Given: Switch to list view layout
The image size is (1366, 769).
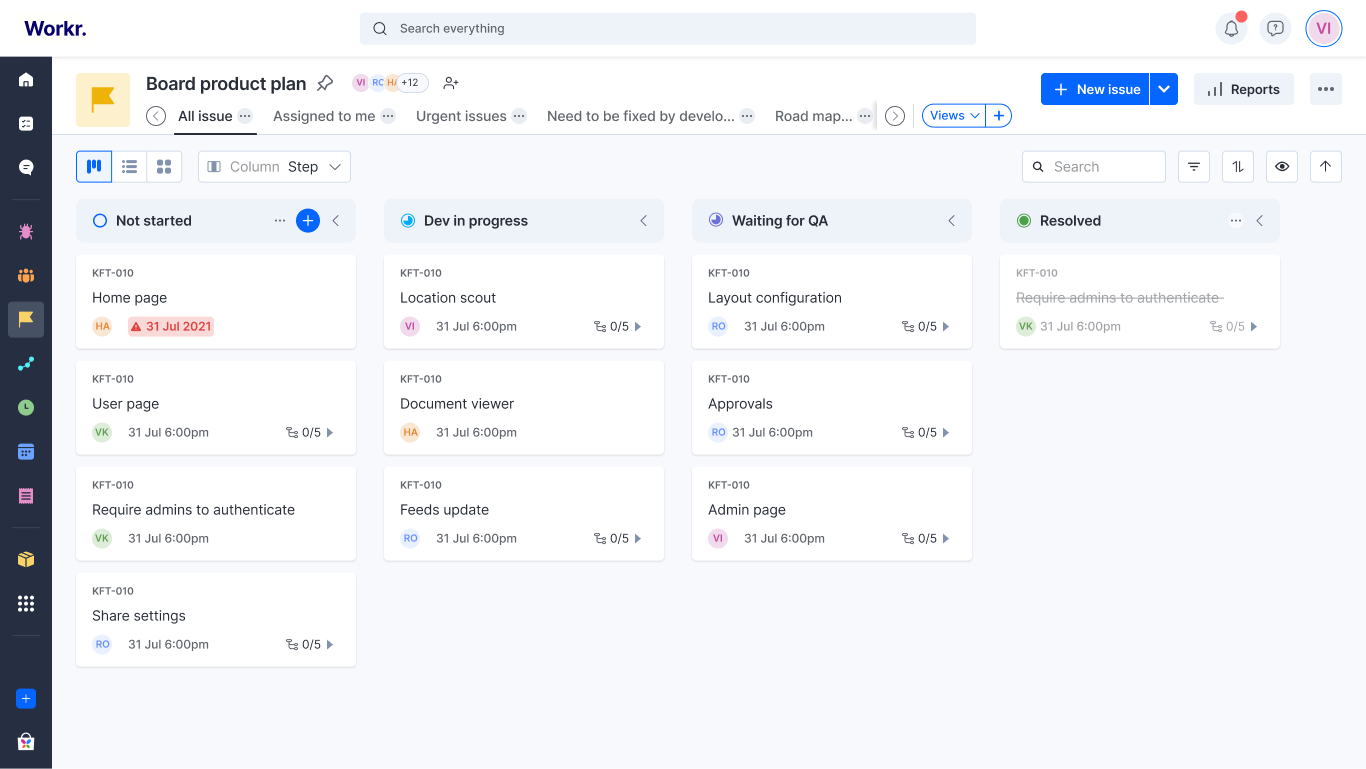Looking at the screenshot, I should pyautogui.click(x=129, y=167).
